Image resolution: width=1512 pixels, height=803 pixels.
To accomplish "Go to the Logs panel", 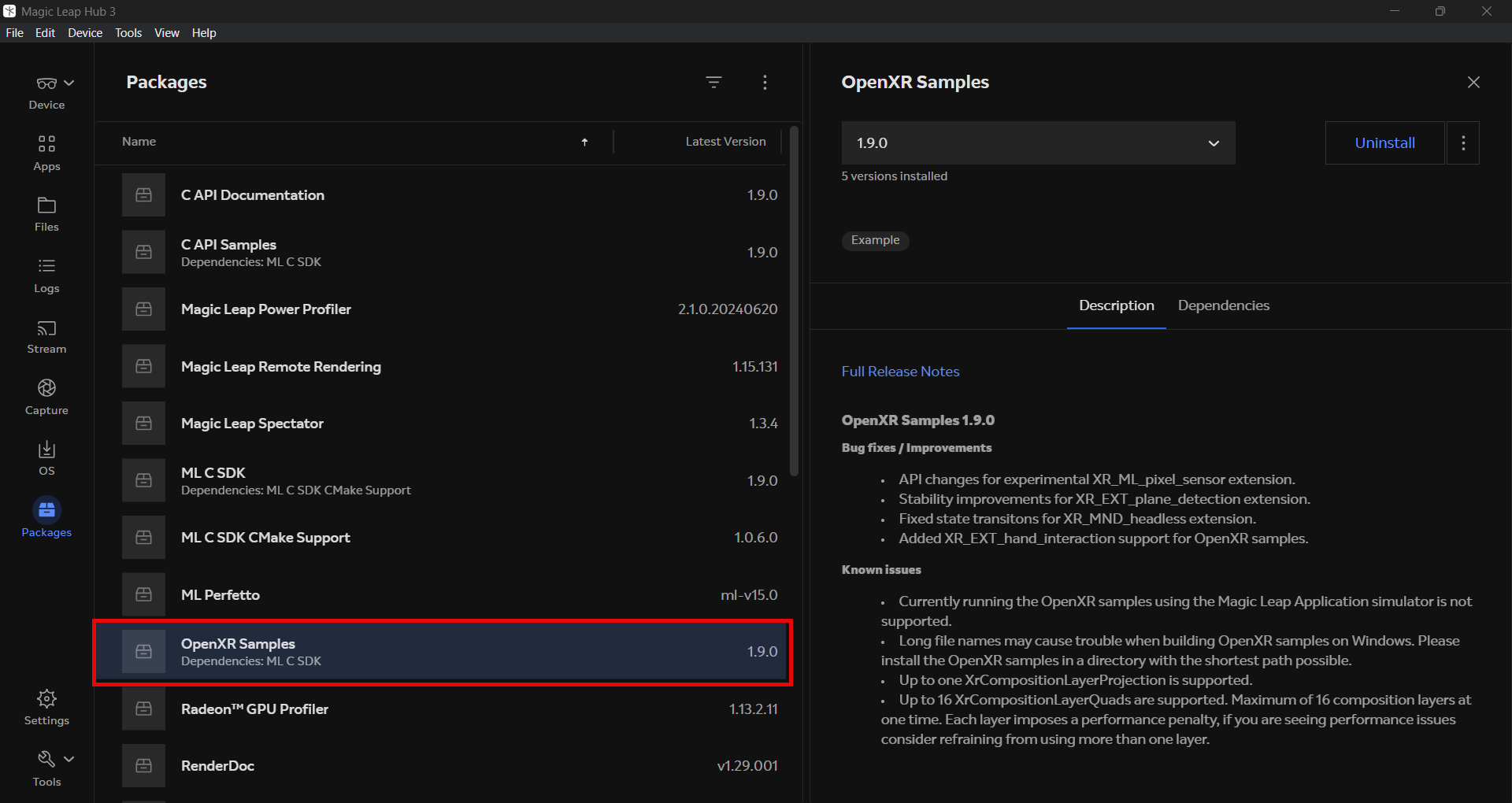I will tap(46, 276).
